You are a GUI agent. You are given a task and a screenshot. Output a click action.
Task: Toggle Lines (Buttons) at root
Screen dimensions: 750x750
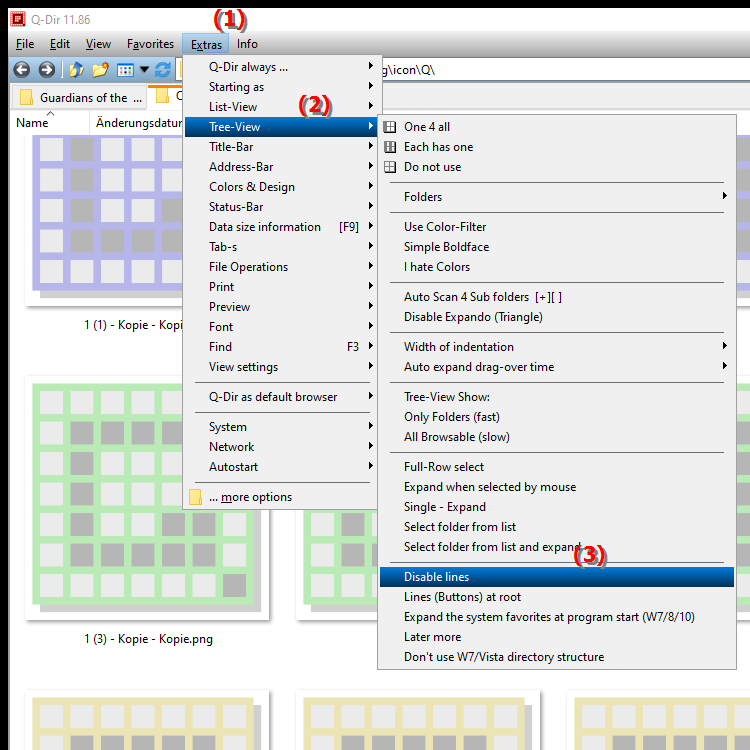[557, 597]
